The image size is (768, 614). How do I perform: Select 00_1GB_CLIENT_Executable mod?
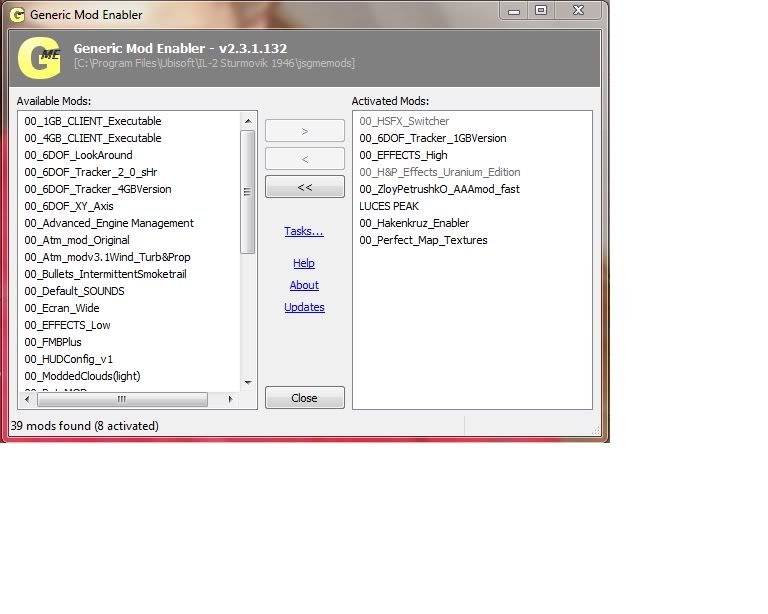93,121
